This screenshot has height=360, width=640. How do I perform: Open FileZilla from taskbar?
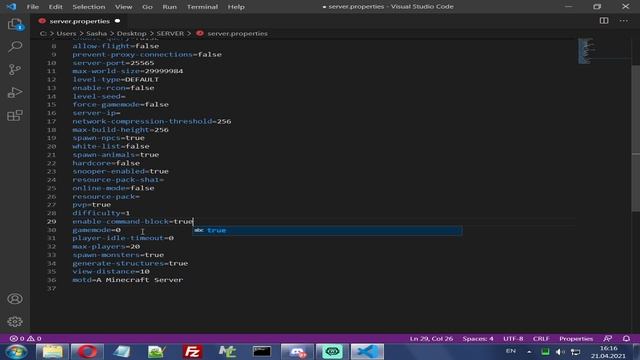(x=192, y=351)
